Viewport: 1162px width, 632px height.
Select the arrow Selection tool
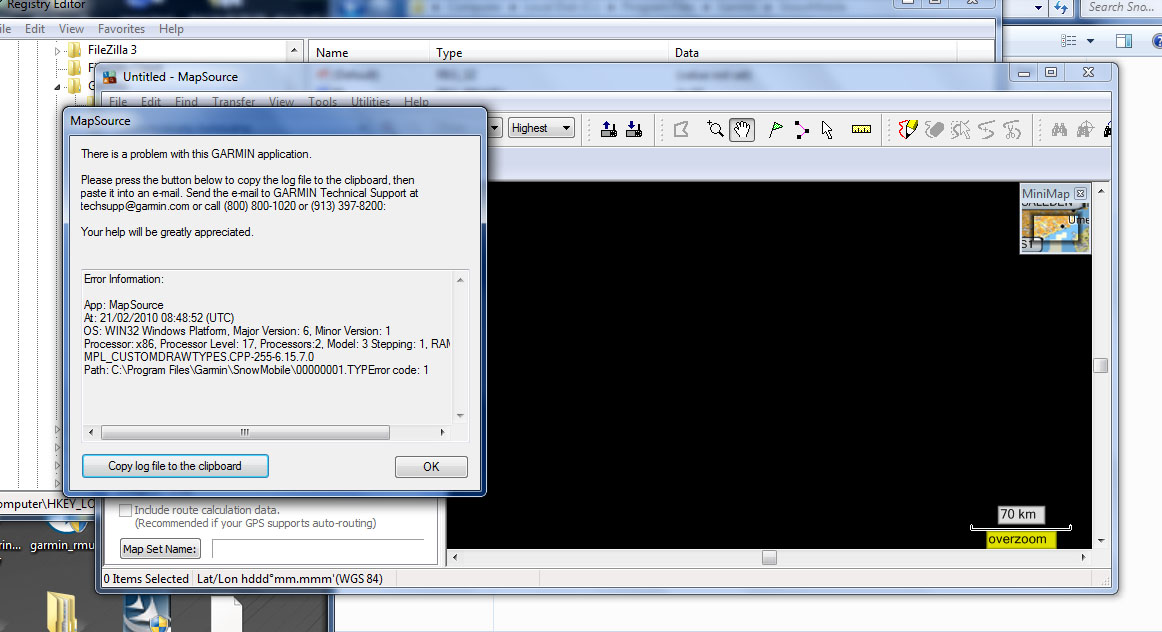click(x=827, y=130)
